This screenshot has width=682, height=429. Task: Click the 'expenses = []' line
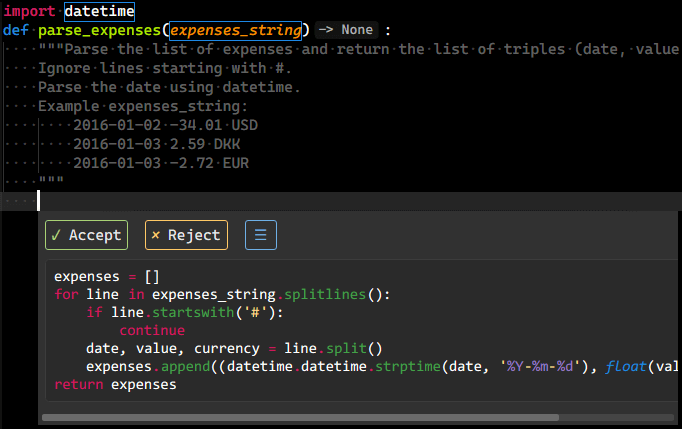[107, 277]
